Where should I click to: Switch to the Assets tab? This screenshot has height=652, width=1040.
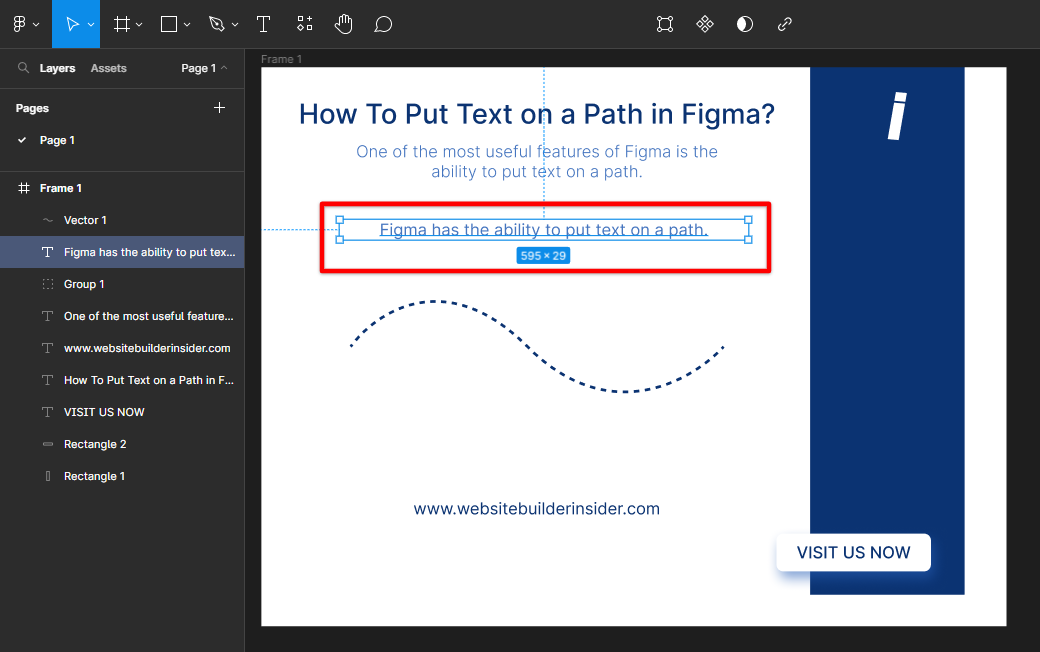pyautogui.click(x=108, y=68)
